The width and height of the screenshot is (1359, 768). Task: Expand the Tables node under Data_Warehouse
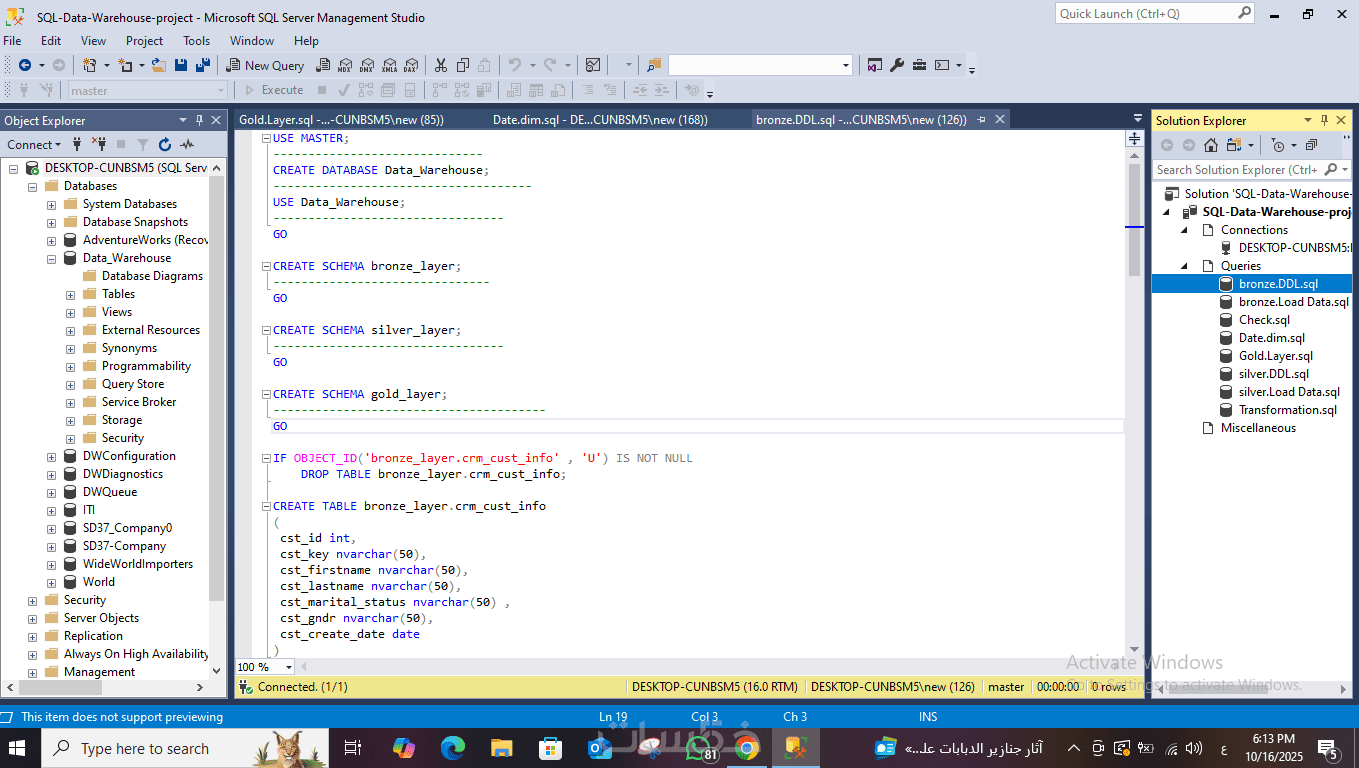[71, 295]
